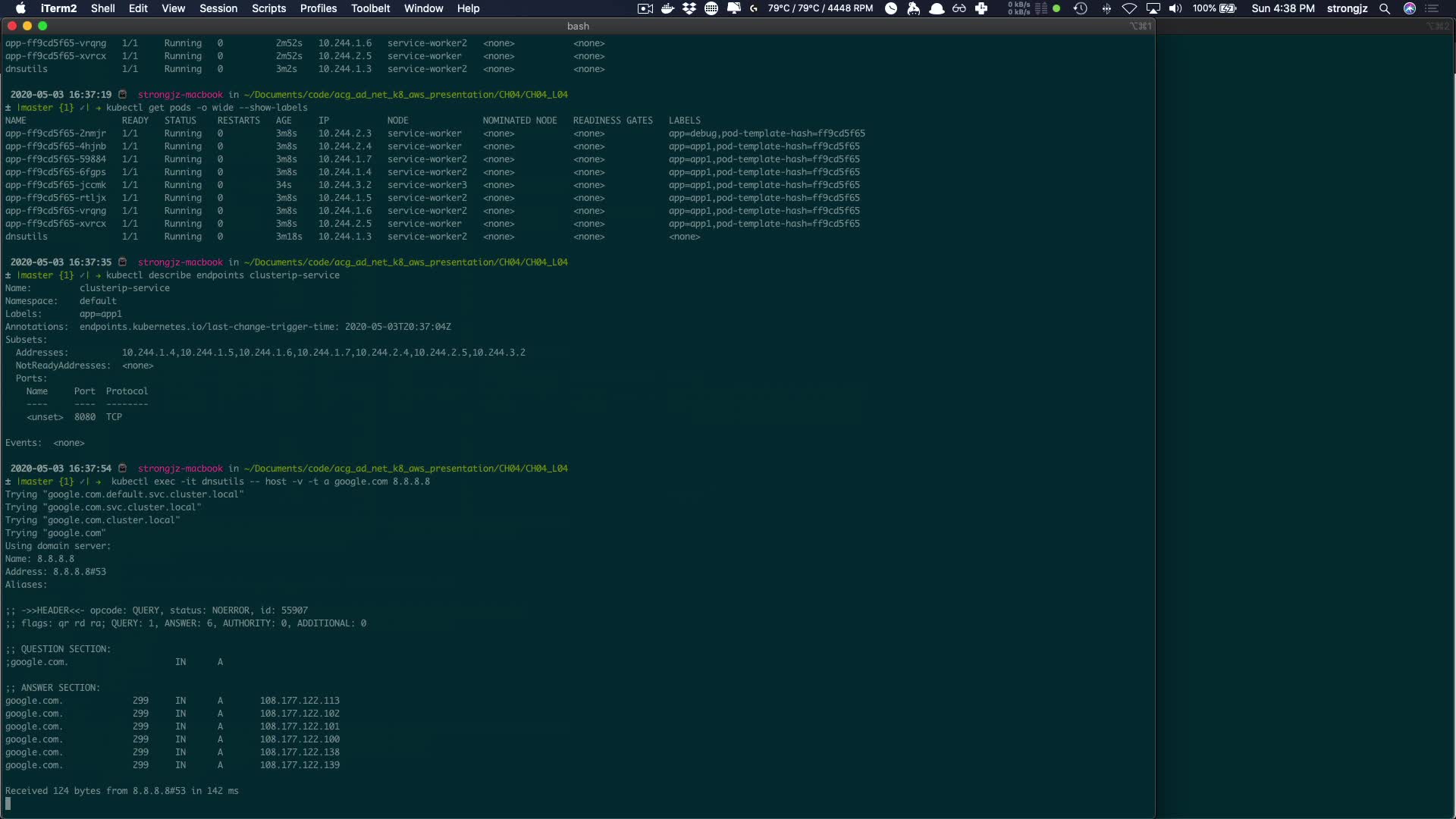Open the volume control icon

pyautogui.click(x=1175, y=8)
